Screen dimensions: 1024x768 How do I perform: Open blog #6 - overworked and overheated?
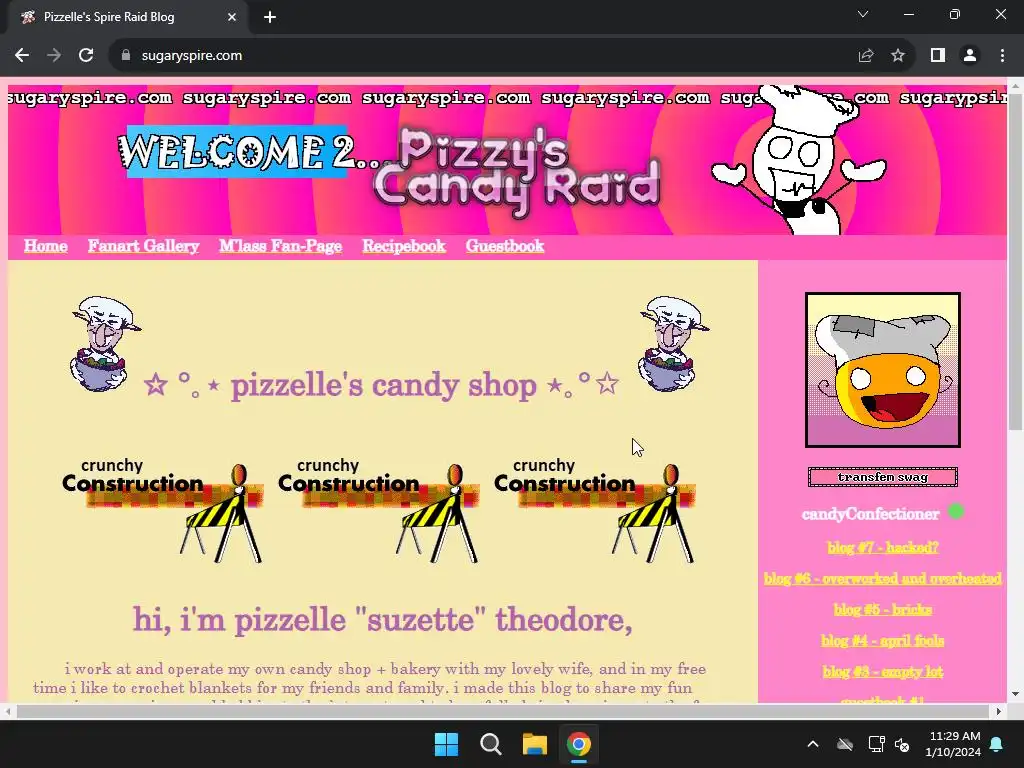click(x=883, y=579)
